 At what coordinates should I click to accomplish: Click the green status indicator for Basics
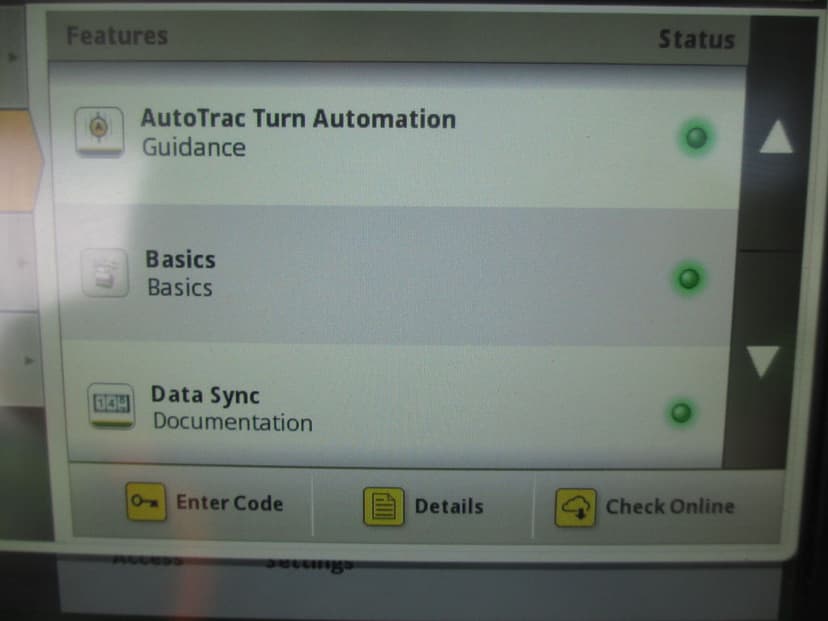click(689, 278)
